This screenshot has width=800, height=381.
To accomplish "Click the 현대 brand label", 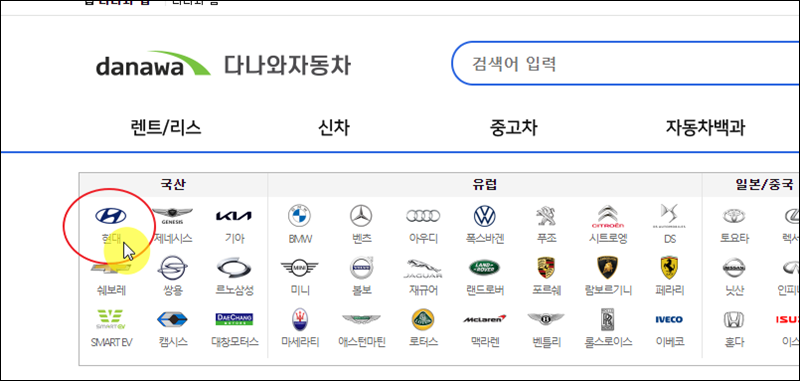I will click(111, 238).
